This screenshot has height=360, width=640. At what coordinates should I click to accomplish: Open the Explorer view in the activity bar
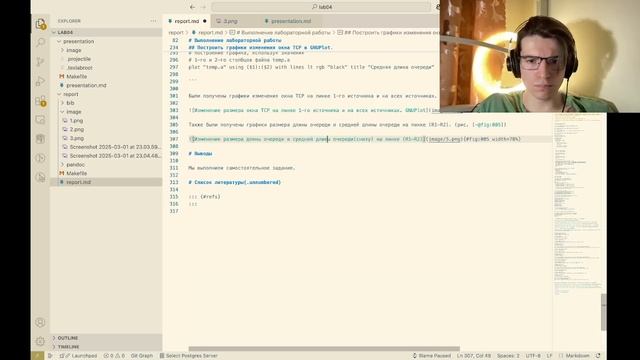(40, 24)
